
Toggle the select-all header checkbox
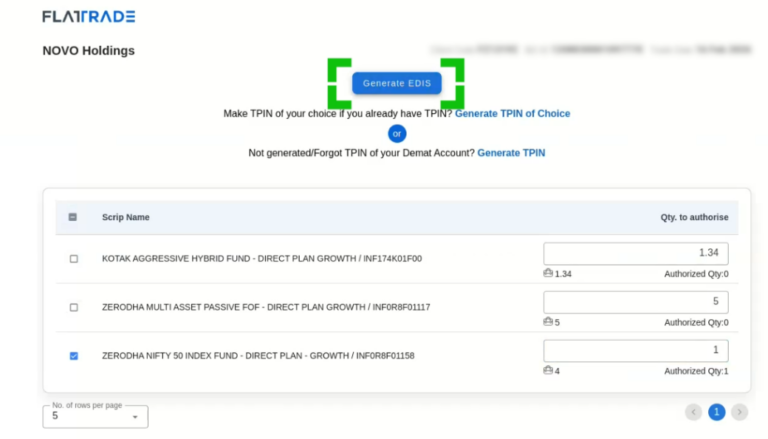coord(73,217)
